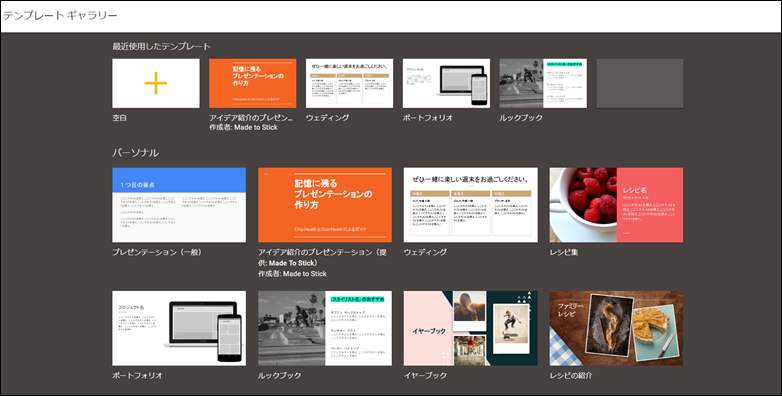Click the プレゼンテーション（一般）caption
Screen dimensions: 782x396
(157, 252)
